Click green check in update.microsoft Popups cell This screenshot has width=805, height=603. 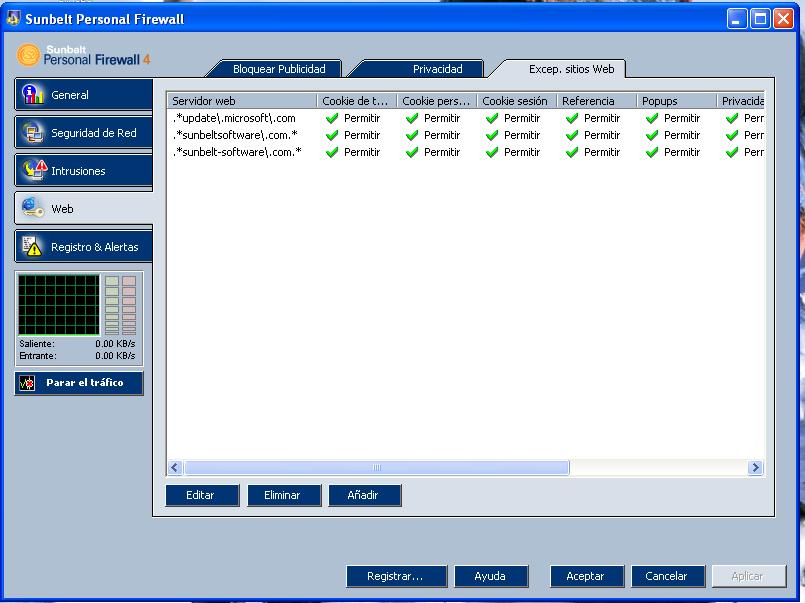pos(653,119)
